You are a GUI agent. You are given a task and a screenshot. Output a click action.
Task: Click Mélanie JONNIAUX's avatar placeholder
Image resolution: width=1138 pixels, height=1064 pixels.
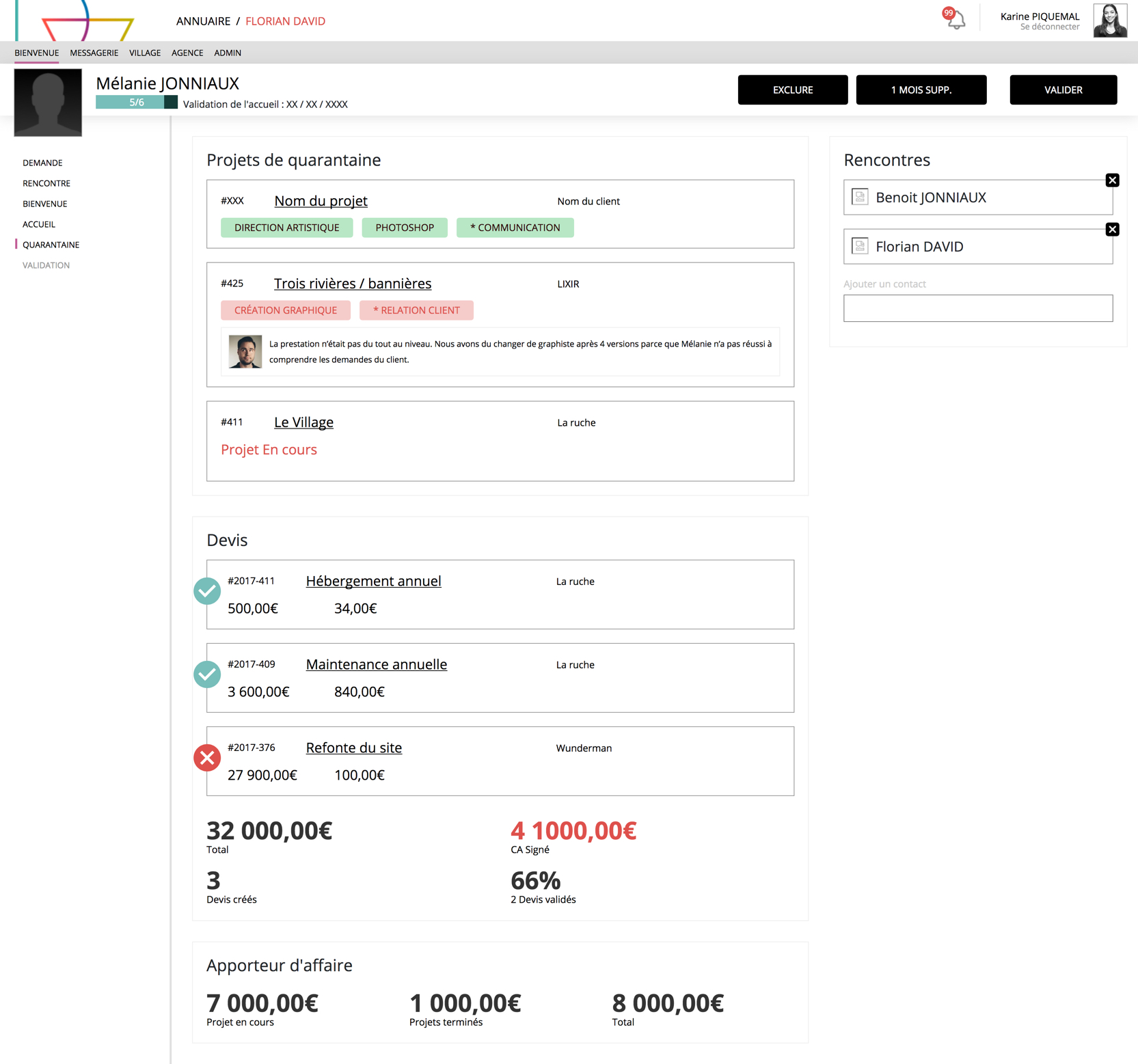(x=48, y=103)
